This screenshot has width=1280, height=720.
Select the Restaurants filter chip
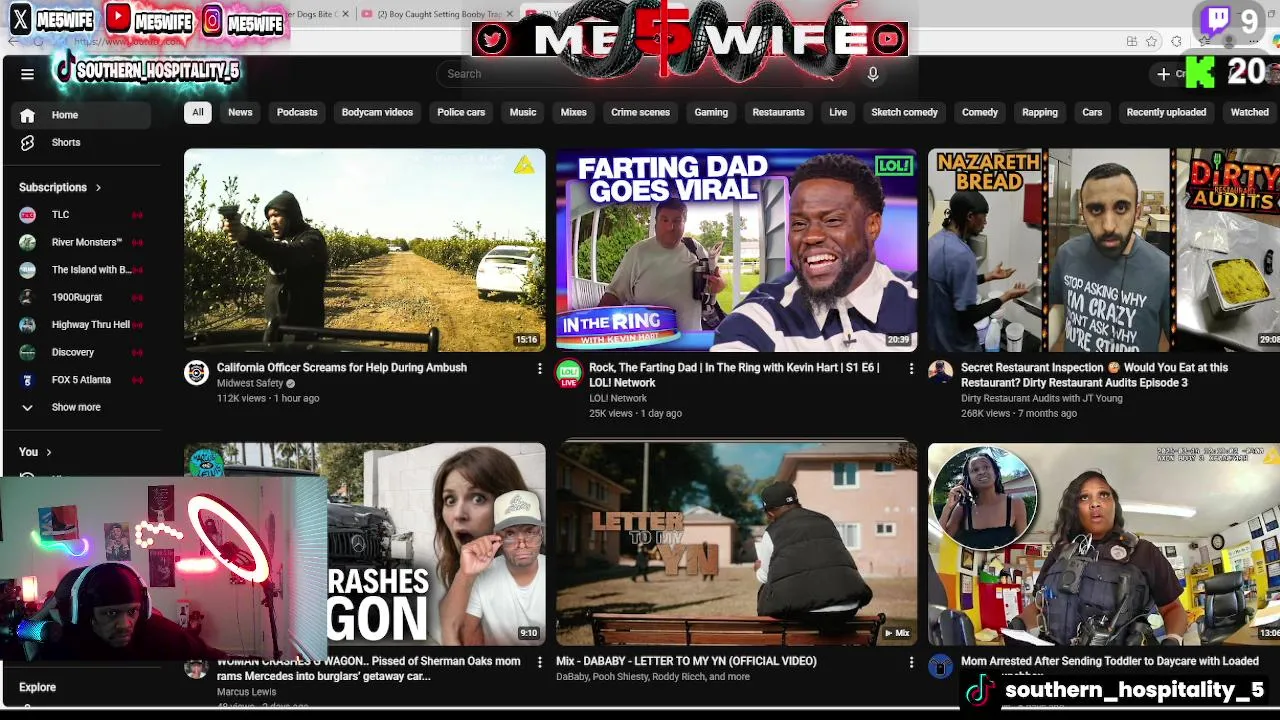[x=778, y=112]
